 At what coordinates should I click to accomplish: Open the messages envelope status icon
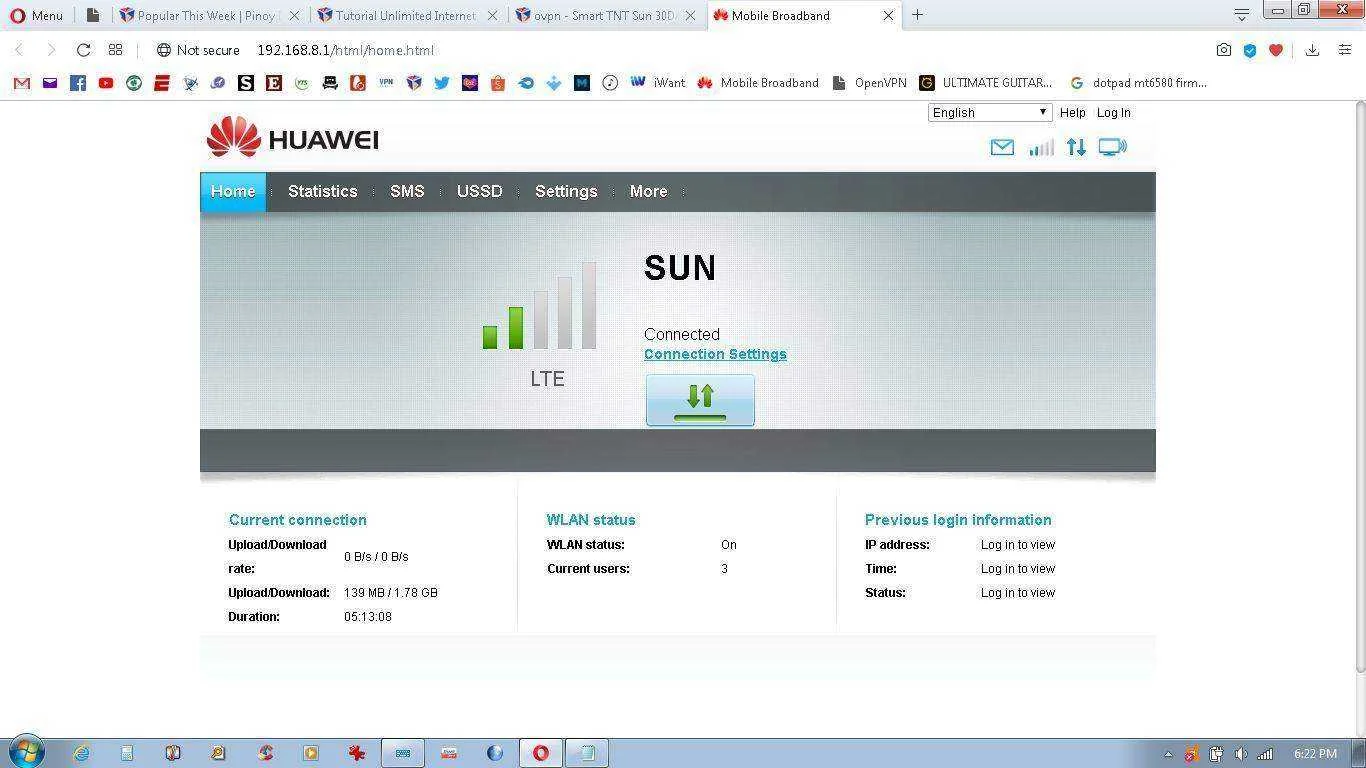click(x=1002, y=148)
